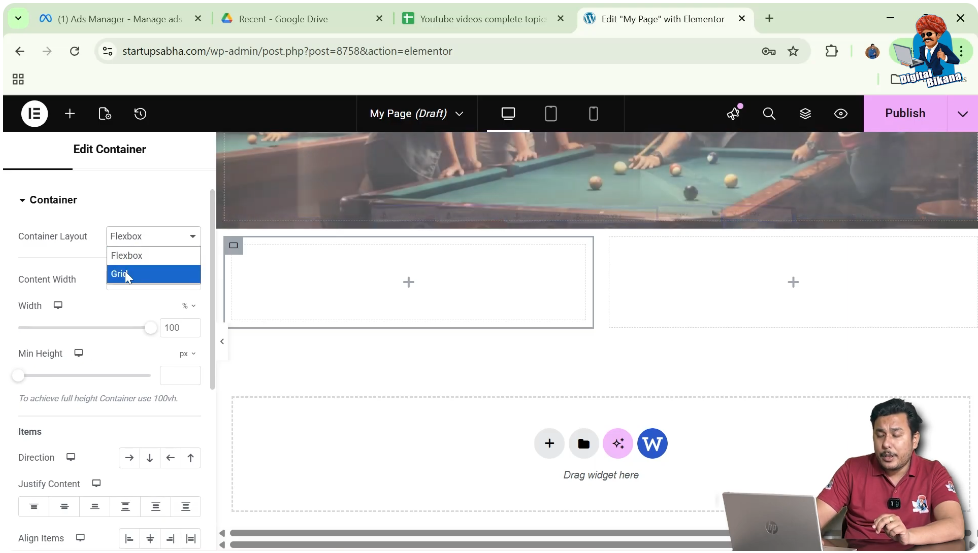Image resolution: width=978 pixels, height=553 pixels.
Task: Set Align Items to center
Action: [x=150, y=538]
